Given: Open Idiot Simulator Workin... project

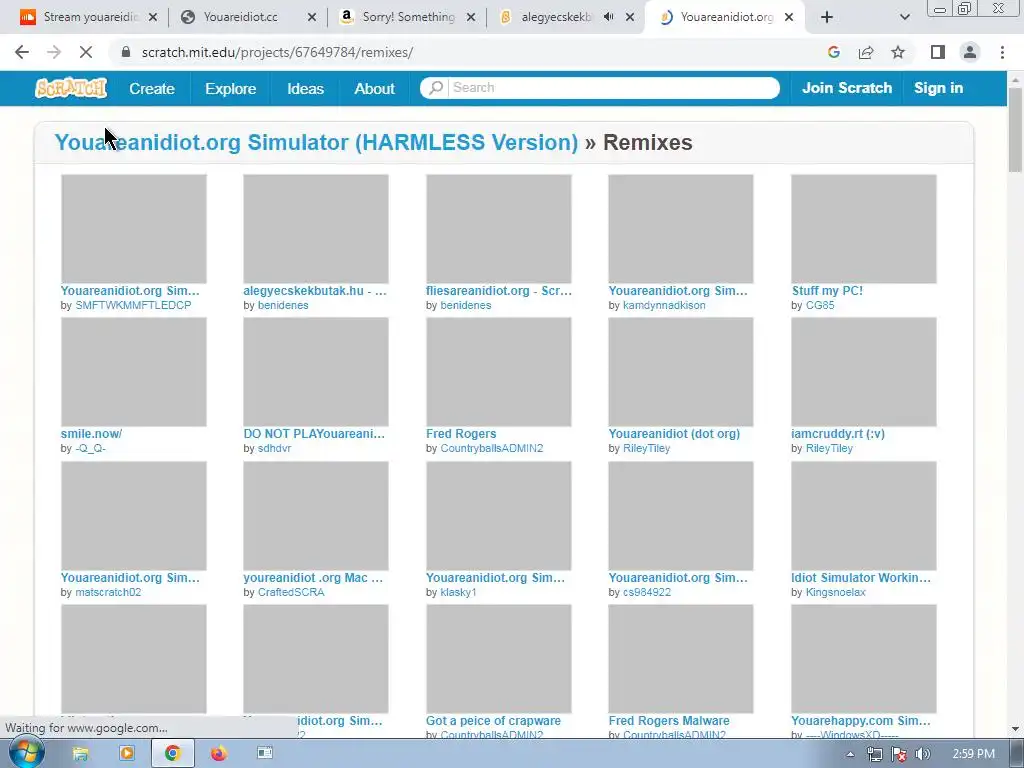Looking at the screenshot, I should click(x=861, y=578).
